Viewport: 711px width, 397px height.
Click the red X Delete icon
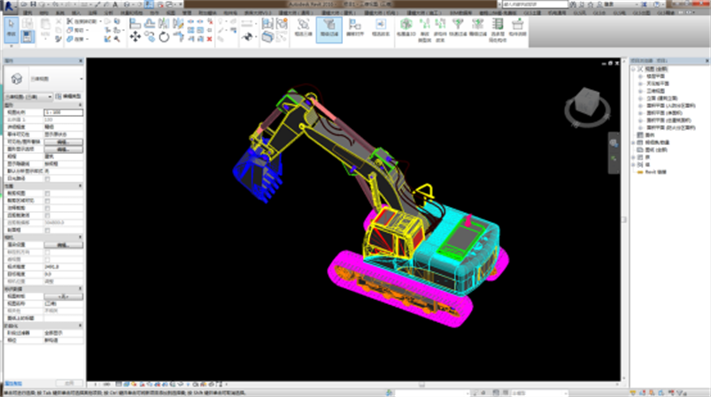pyautogui.click(x=209, y=39)
